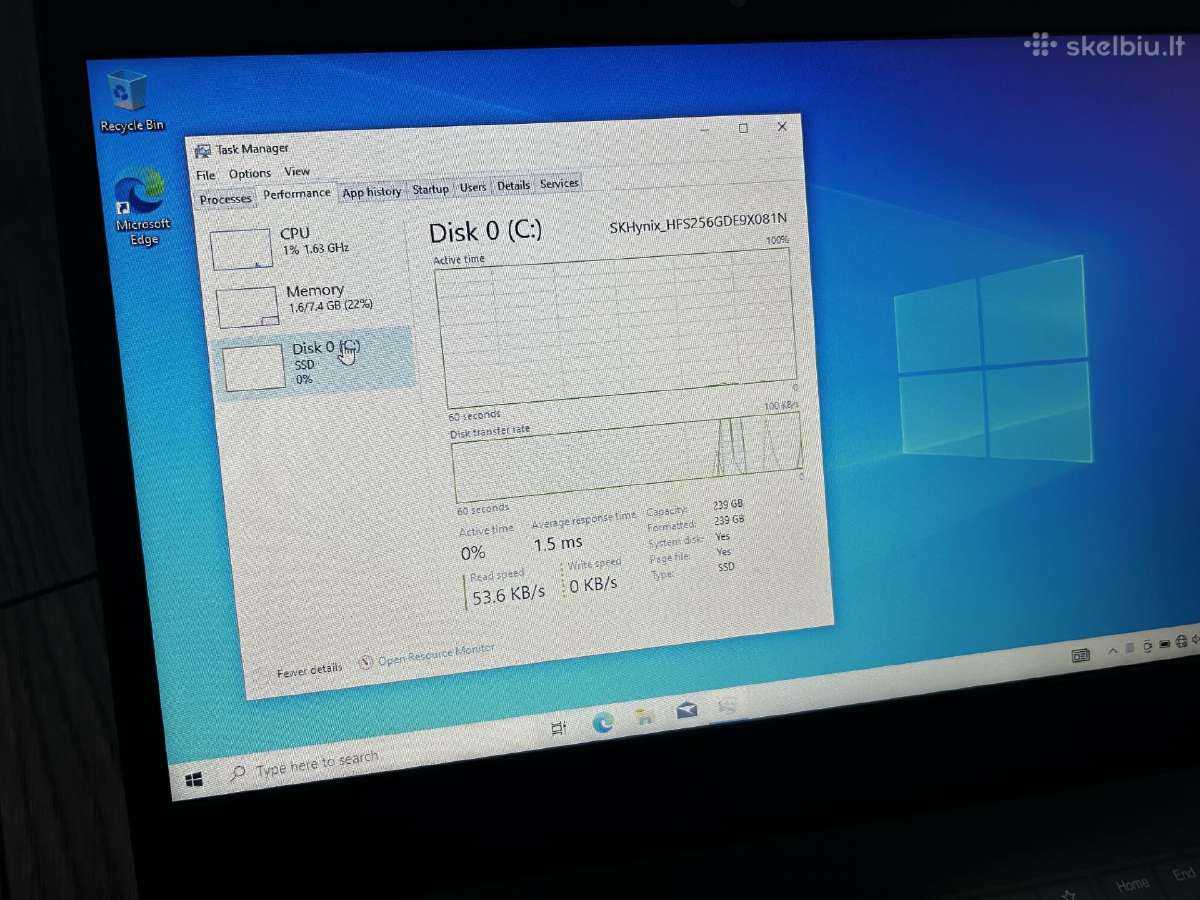Open the Mail app on taskbar
Viewport: 1200px width, 900px height.
coord(687,710)
